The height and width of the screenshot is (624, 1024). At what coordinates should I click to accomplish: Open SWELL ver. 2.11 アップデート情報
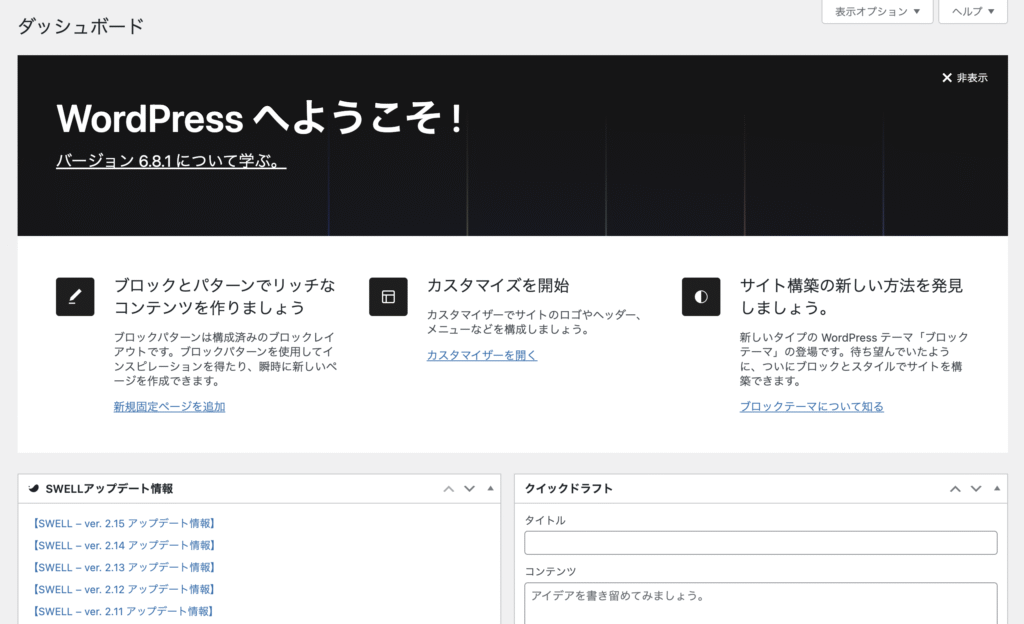pos(123,612)
